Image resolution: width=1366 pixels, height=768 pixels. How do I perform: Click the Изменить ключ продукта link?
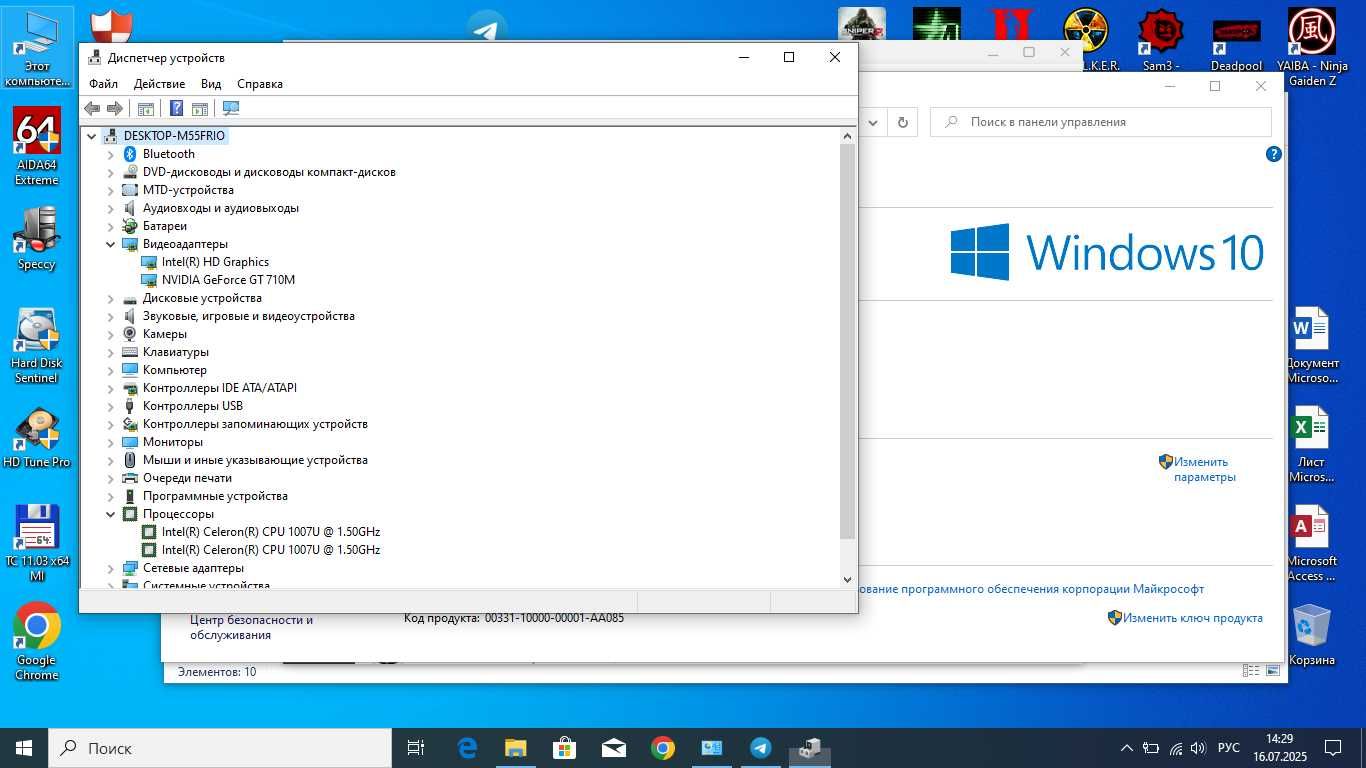[x=1192, y=618]
